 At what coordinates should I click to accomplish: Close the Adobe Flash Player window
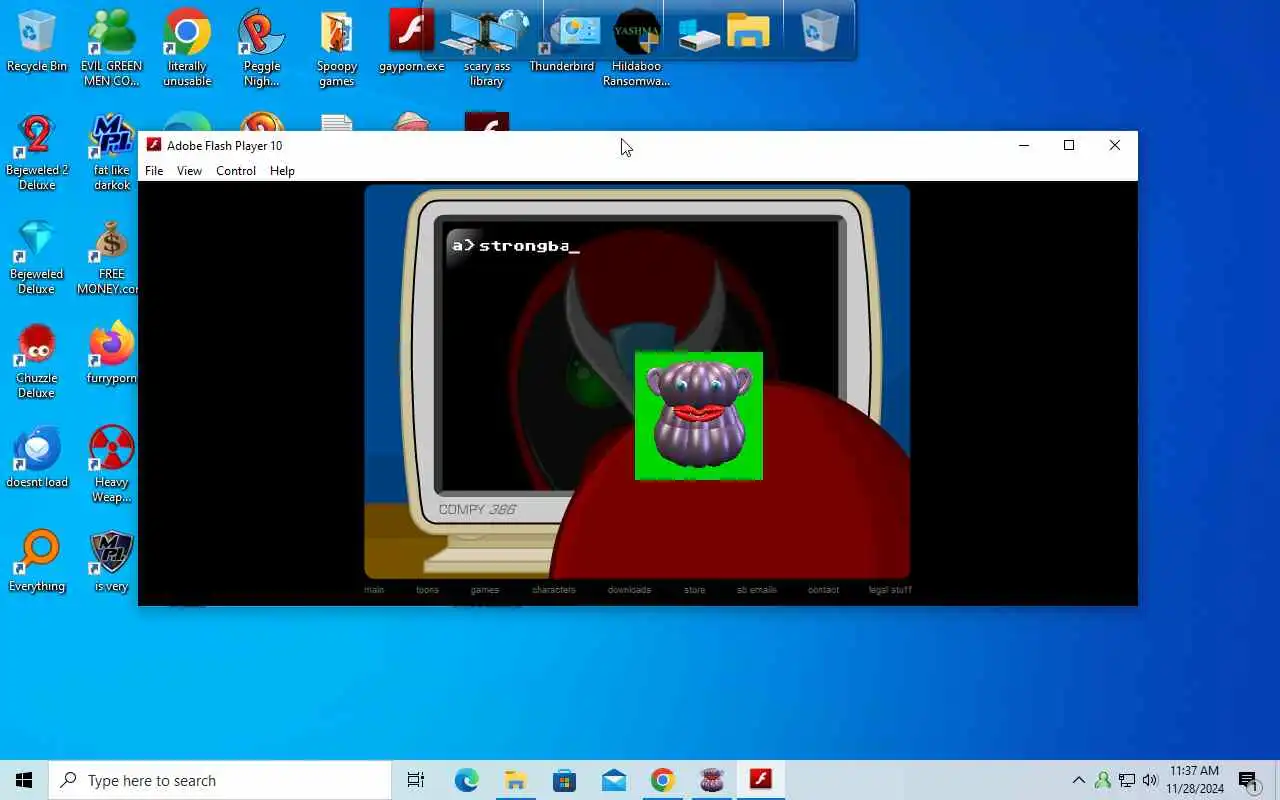1115,145
